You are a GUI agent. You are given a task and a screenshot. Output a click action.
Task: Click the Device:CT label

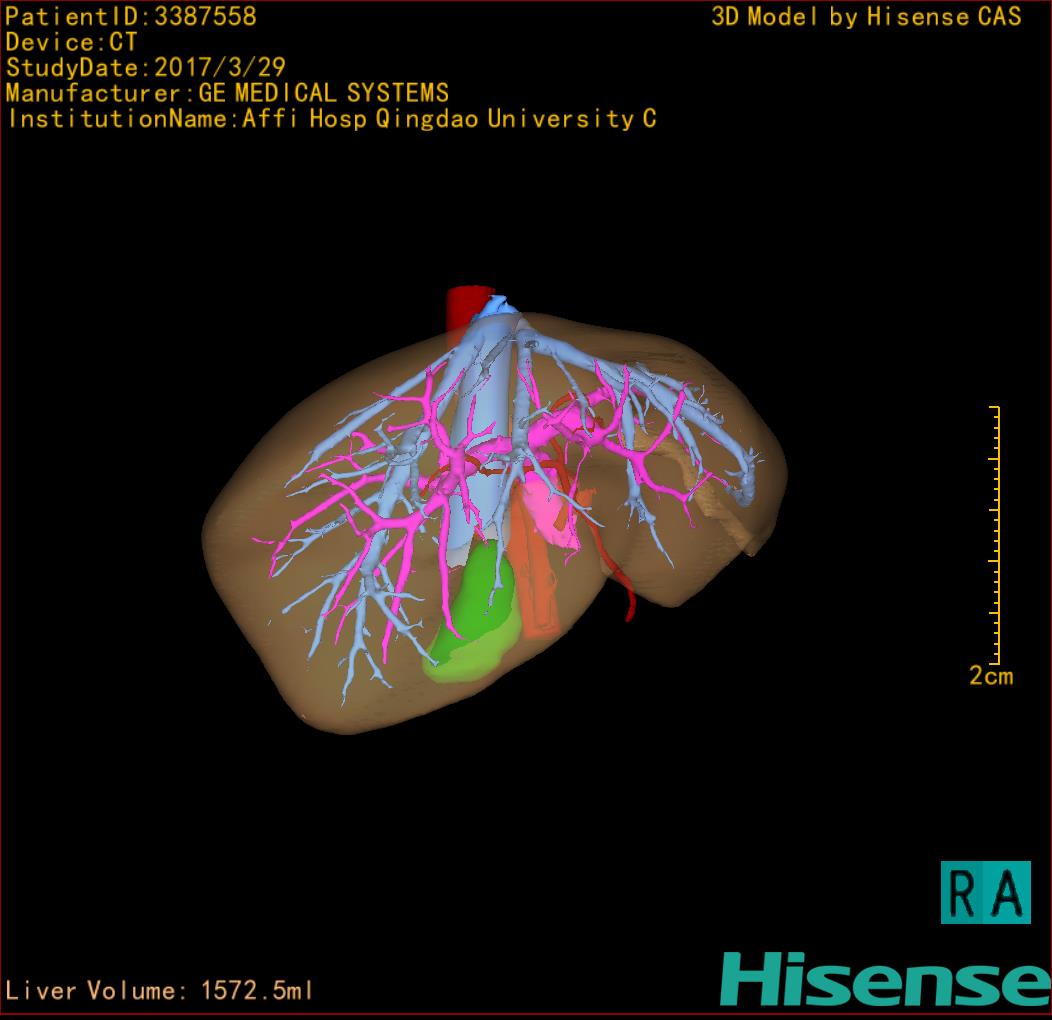(71, 42)
